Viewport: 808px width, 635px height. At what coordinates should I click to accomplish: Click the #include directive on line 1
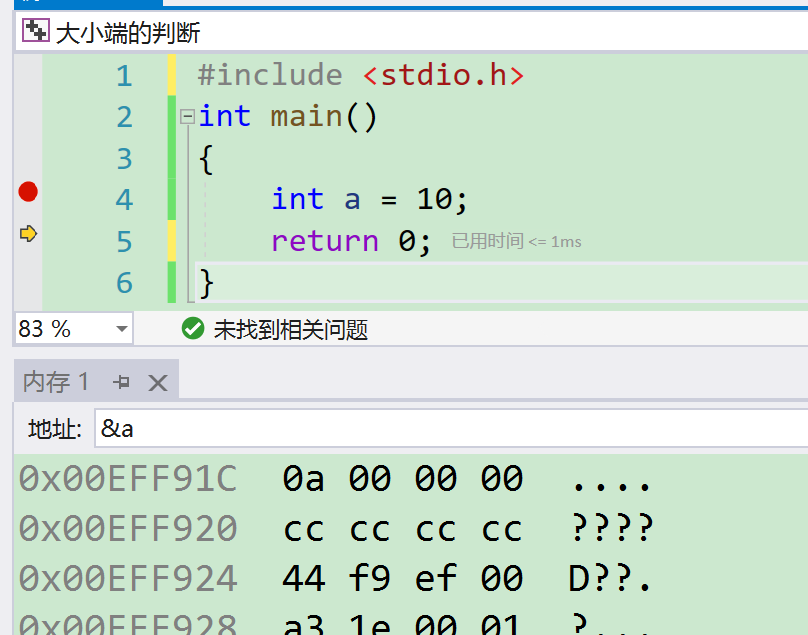270,75
